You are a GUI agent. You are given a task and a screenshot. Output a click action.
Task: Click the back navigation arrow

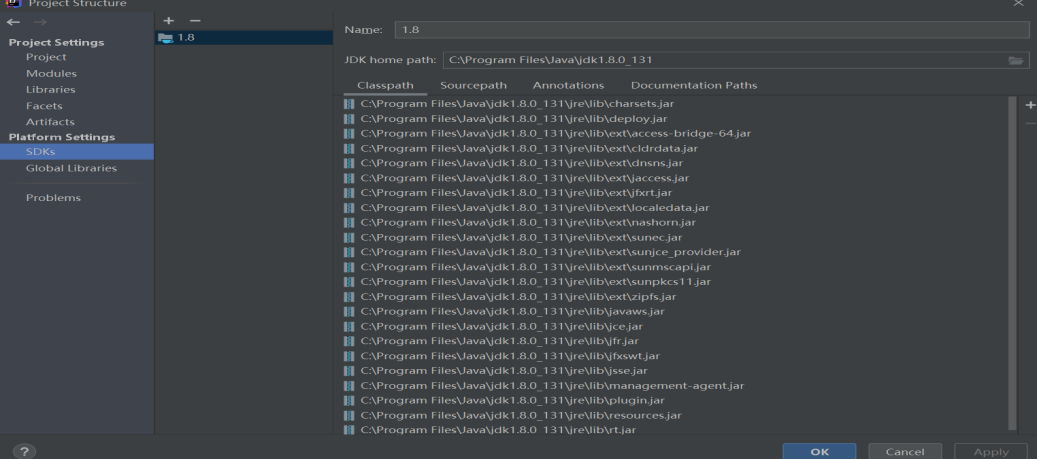[13, 20]
